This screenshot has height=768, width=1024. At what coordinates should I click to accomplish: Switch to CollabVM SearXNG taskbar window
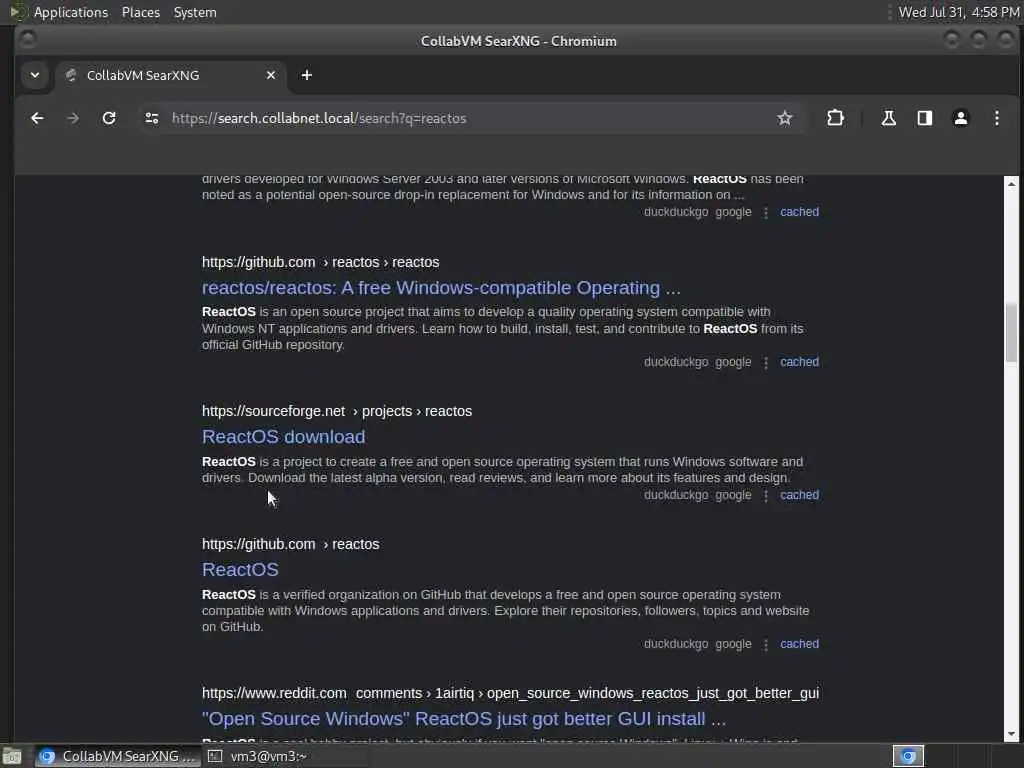[x=118, y=756]
